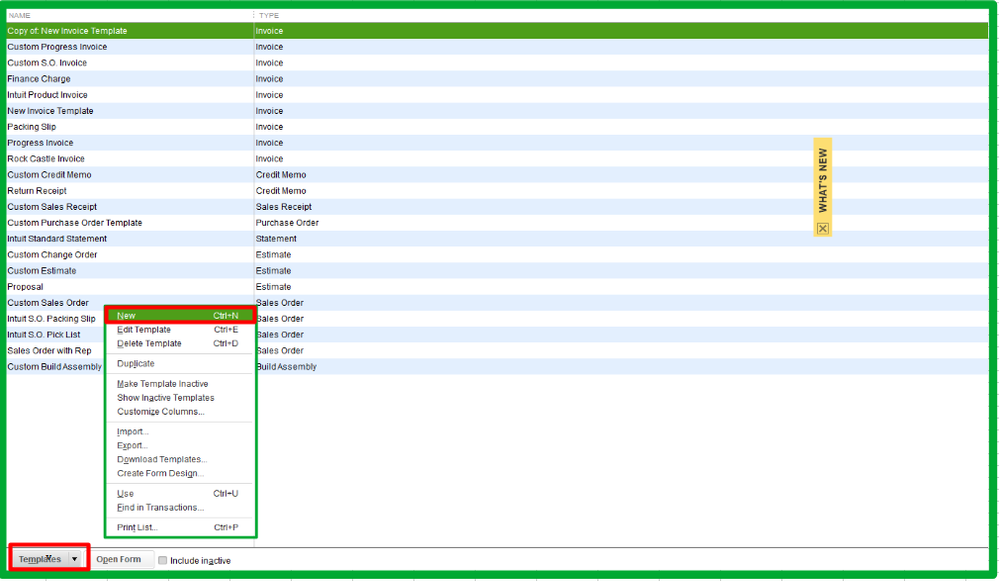Click the Build Assembly type cell
Screen dimensions: 999x581
287,367
